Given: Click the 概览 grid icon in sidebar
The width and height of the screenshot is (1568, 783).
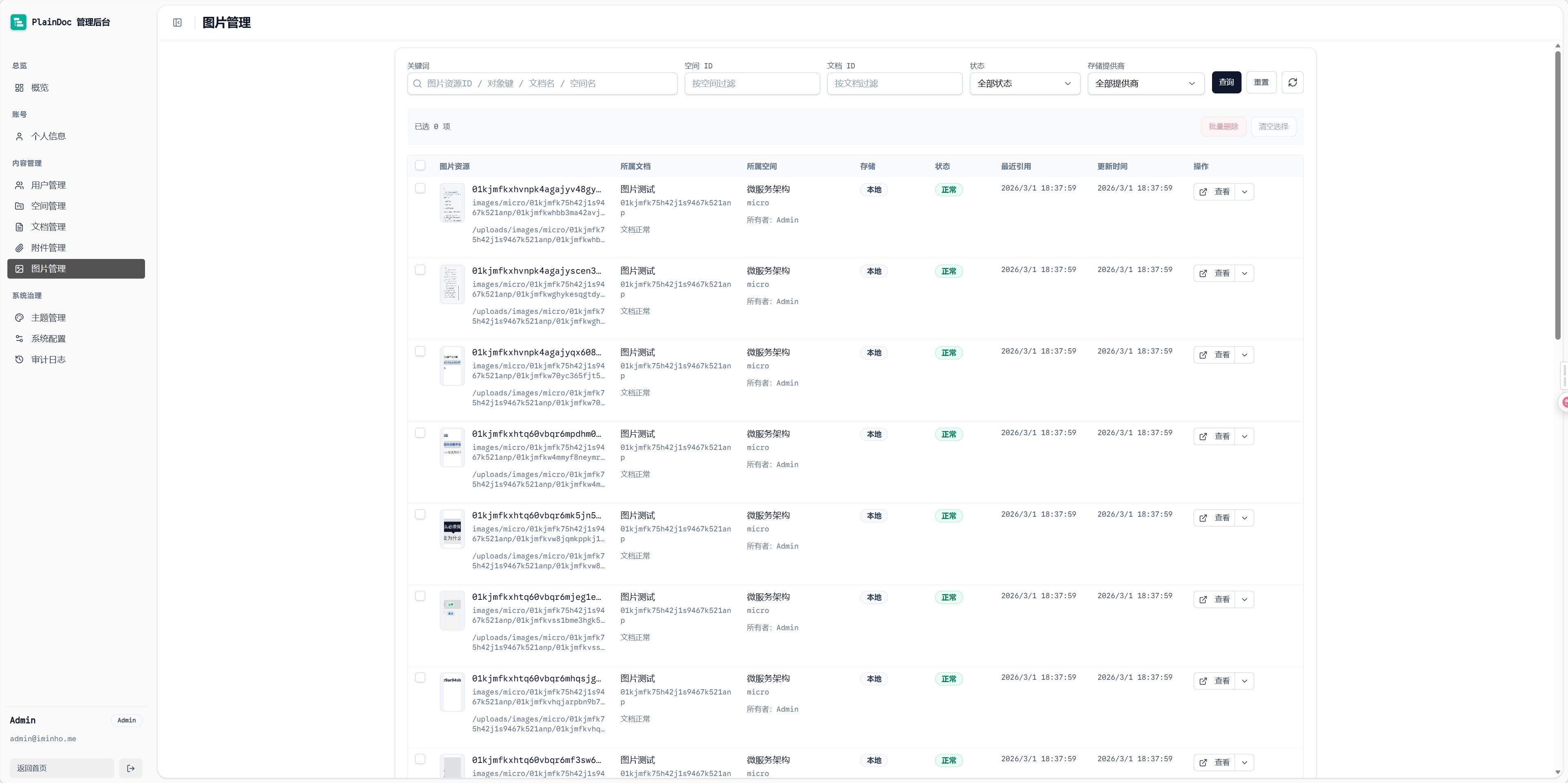Looking at the screenshot, I should point(20,88).
